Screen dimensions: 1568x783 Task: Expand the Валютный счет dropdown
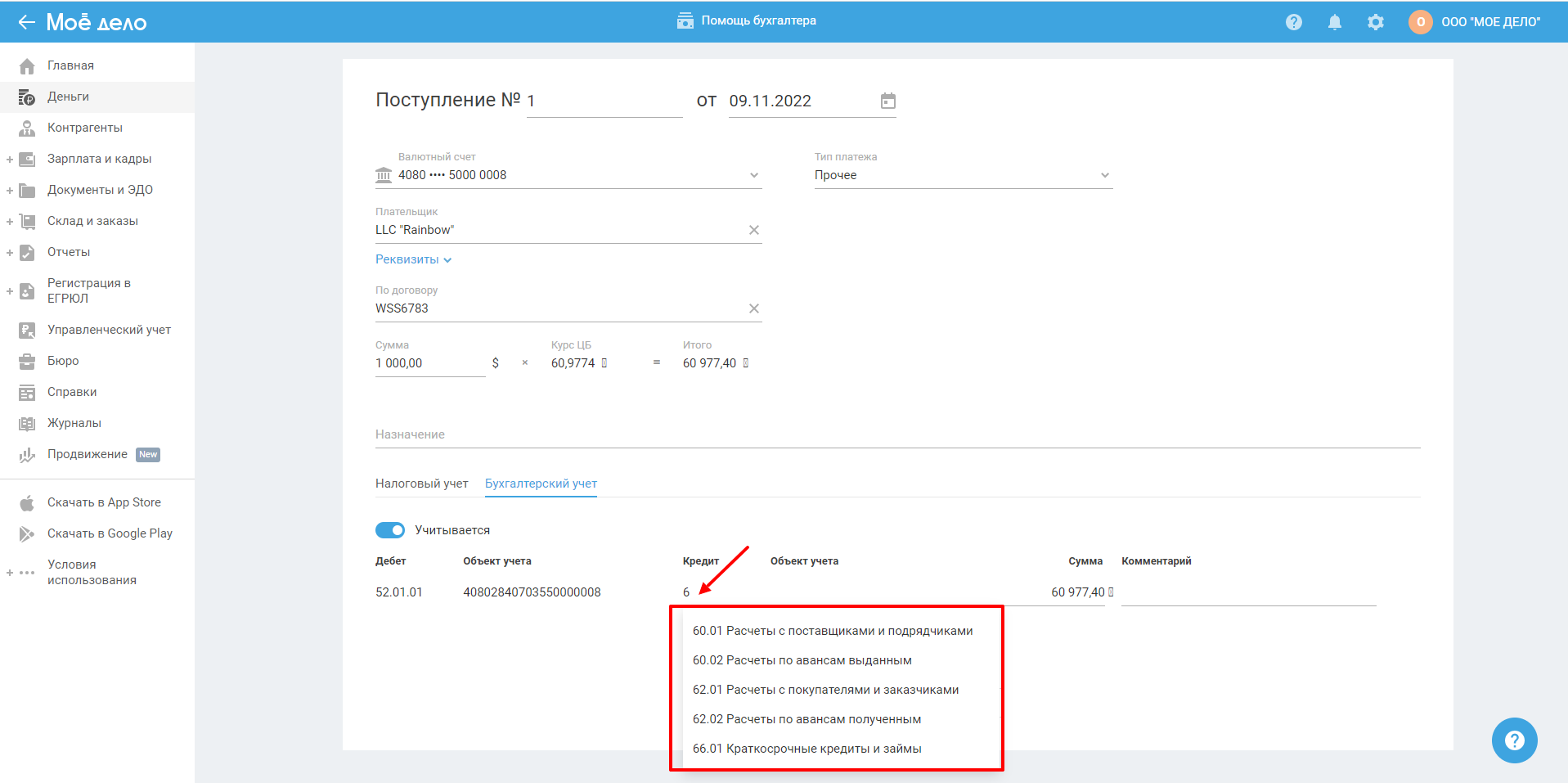(x=753, y=175)
